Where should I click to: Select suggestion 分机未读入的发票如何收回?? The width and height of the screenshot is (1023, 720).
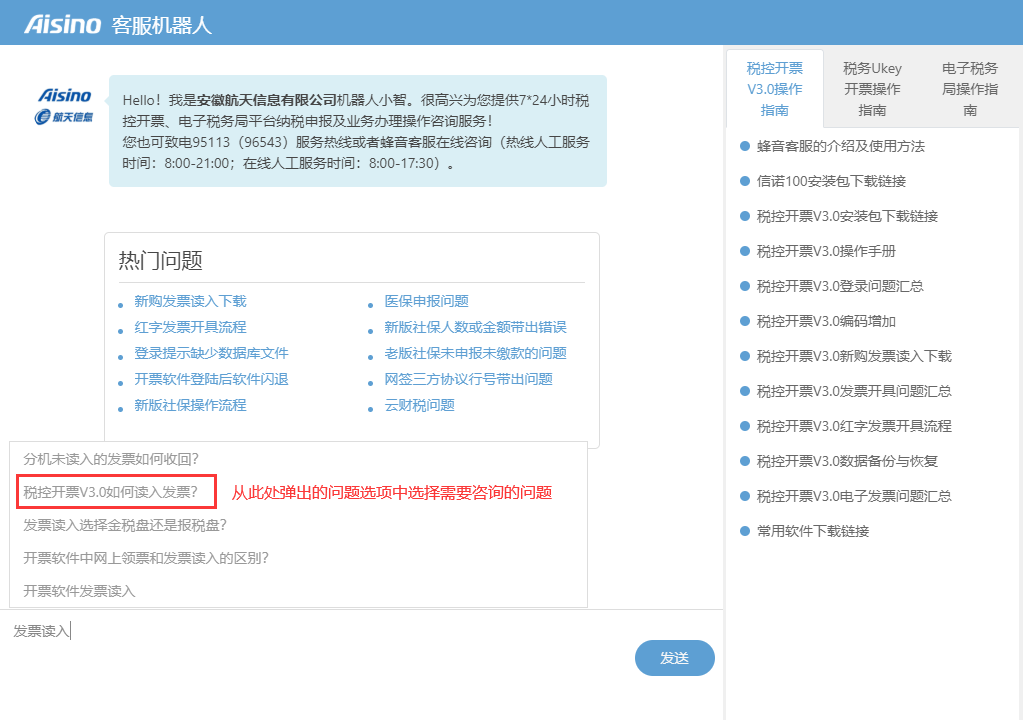click(x=298, y=459)
